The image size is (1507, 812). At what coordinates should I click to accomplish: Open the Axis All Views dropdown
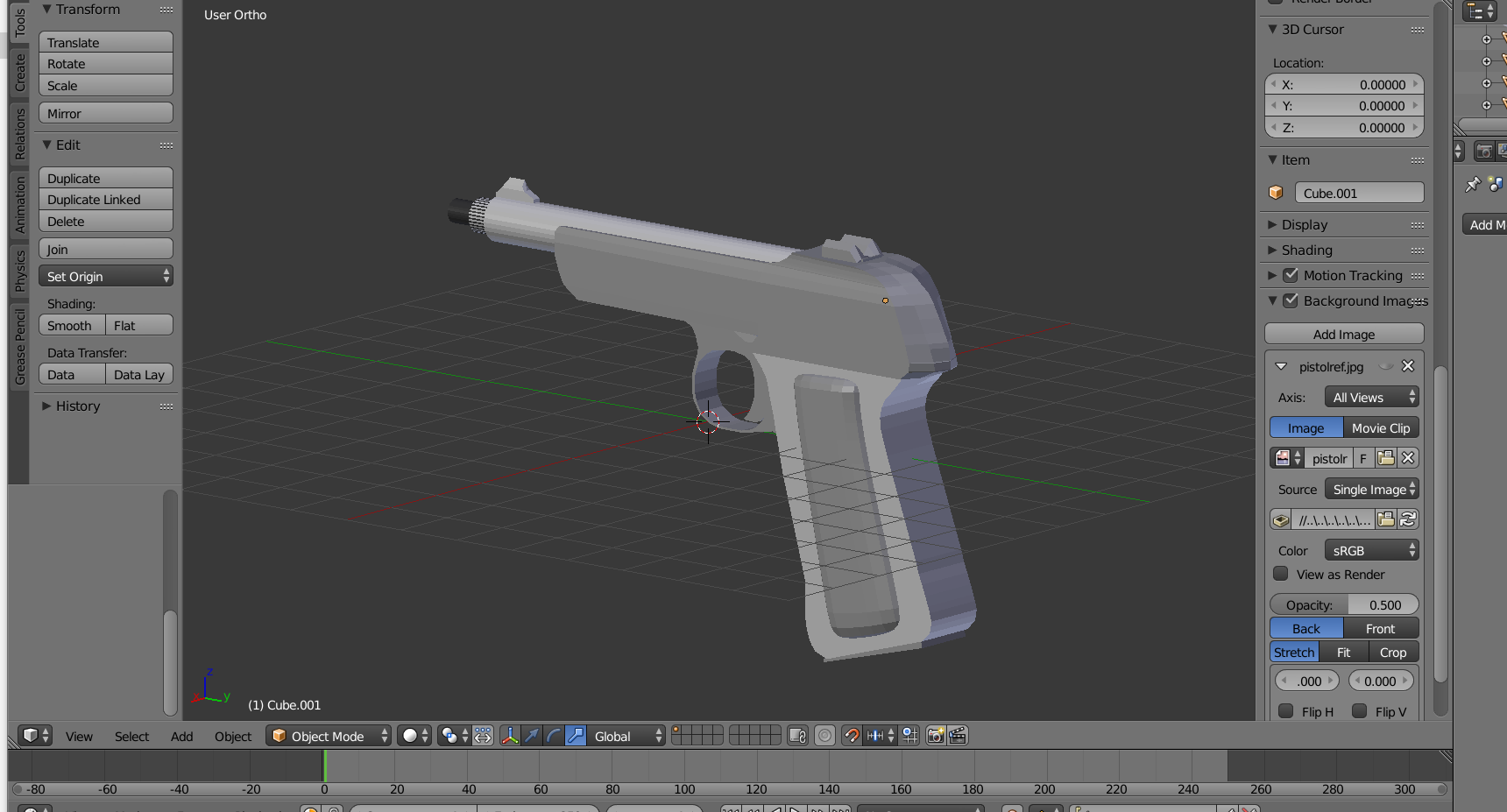point(1372,397)
